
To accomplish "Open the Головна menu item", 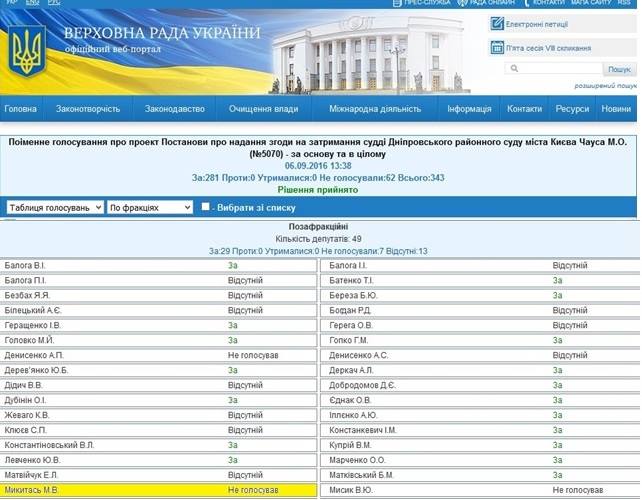I will pyautogui.click(x=20, y=109).
